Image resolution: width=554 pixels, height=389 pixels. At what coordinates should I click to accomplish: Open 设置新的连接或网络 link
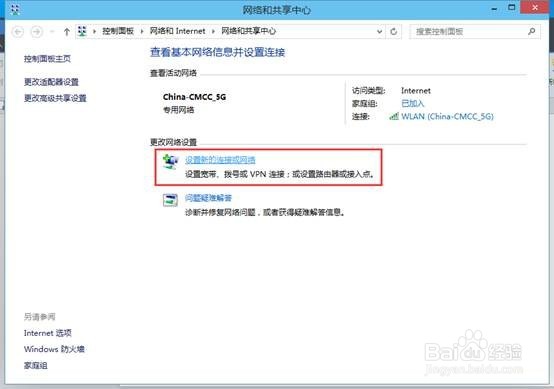point(220,160)
